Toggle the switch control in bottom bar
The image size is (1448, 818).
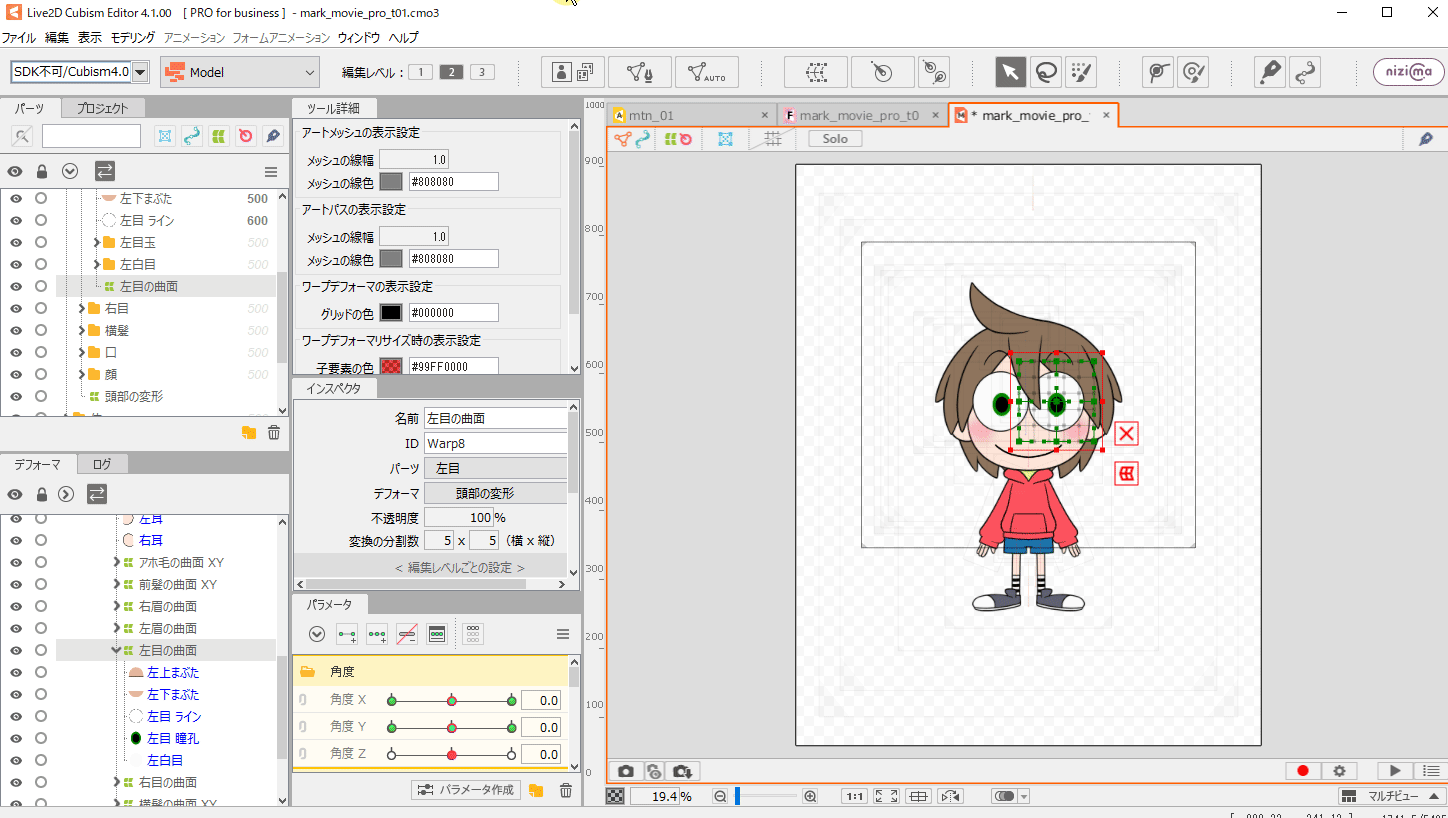[x=1005, y=796]
